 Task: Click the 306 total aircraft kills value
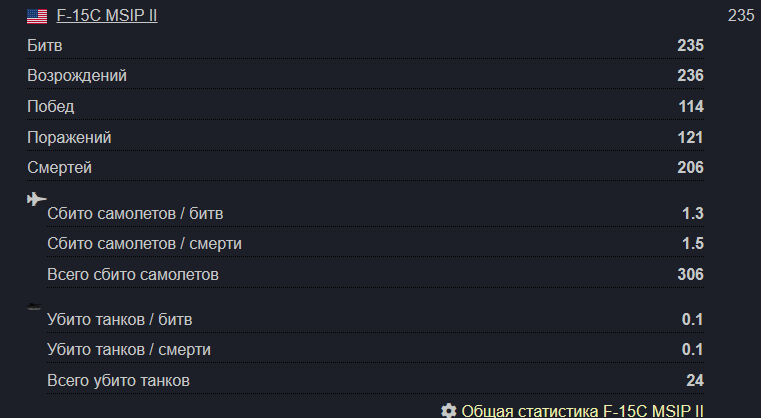coord(690,274)
